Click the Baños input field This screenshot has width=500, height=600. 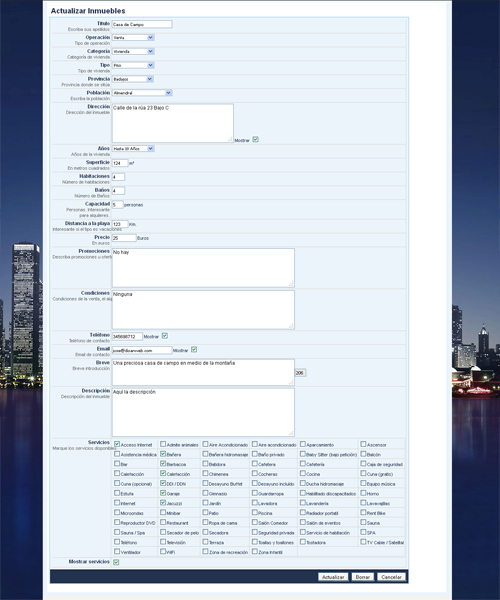coord(118,191)
